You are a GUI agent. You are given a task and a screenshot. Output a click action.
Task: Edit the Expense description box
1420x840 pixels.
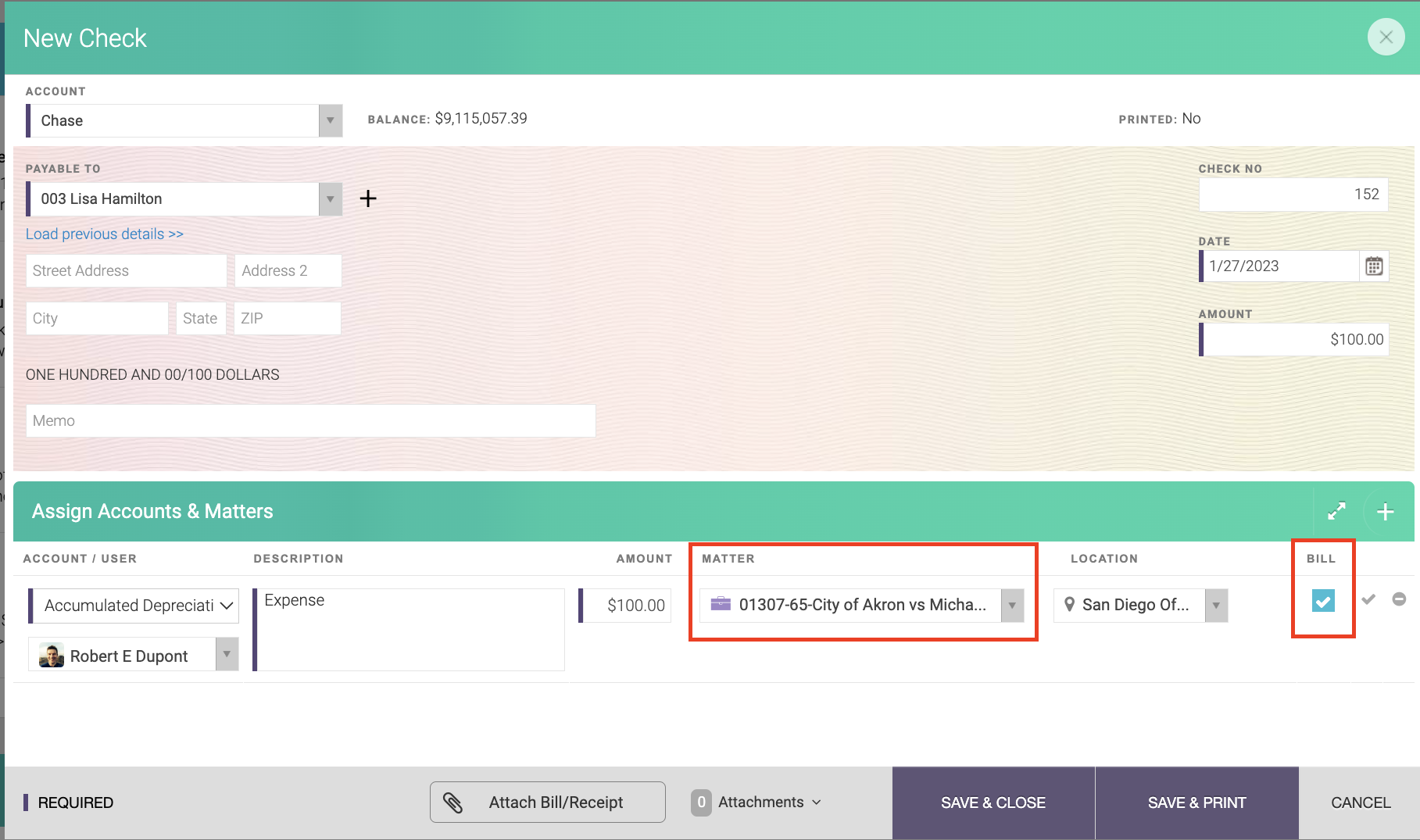tap(409, 629)
